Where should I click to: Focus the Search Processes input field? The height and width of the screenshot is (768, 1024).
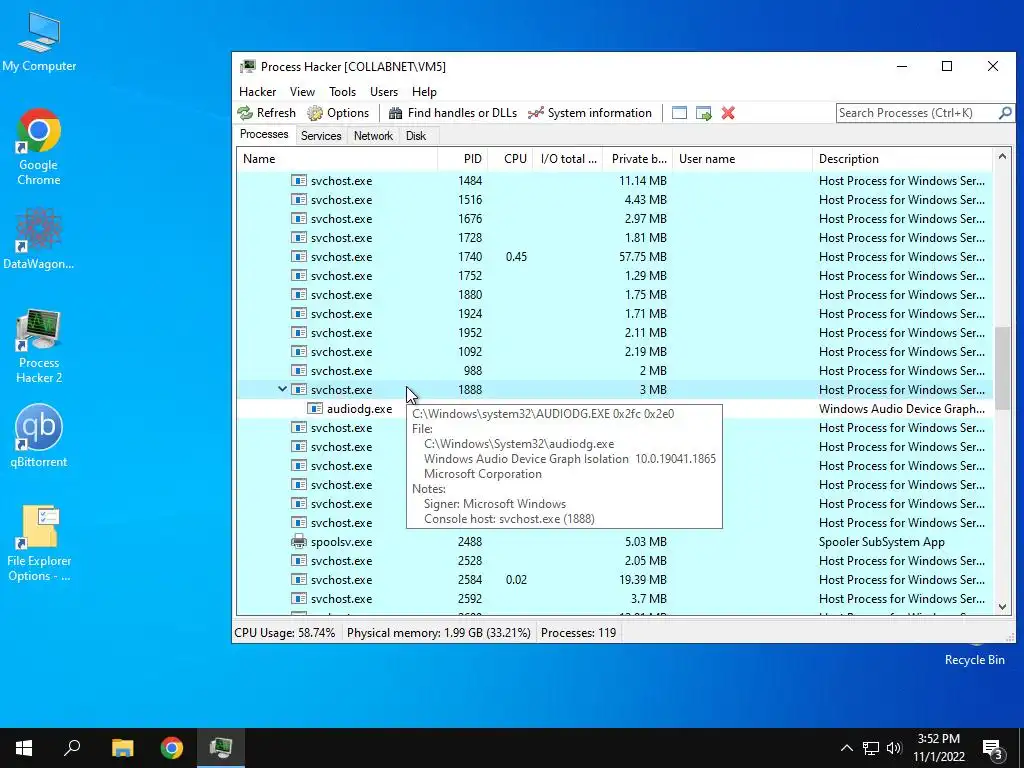917,113
